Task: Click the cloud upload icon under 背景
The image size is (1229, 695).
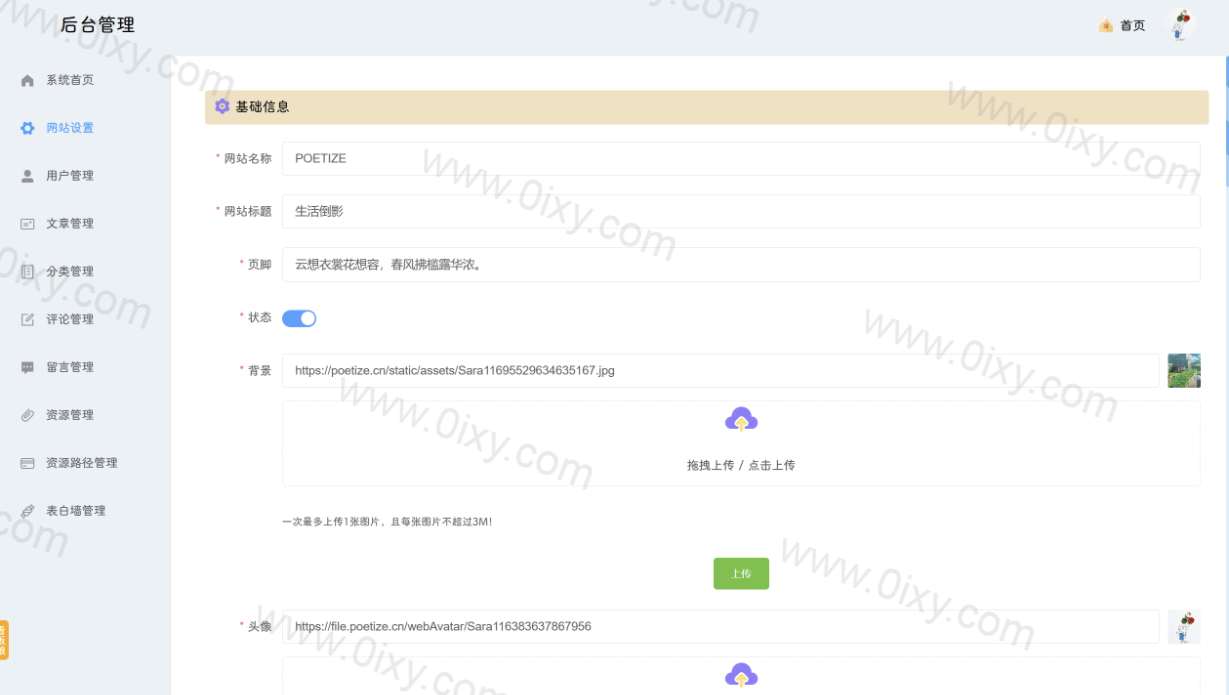Action: pyautogui.click(x=741, y=420)
